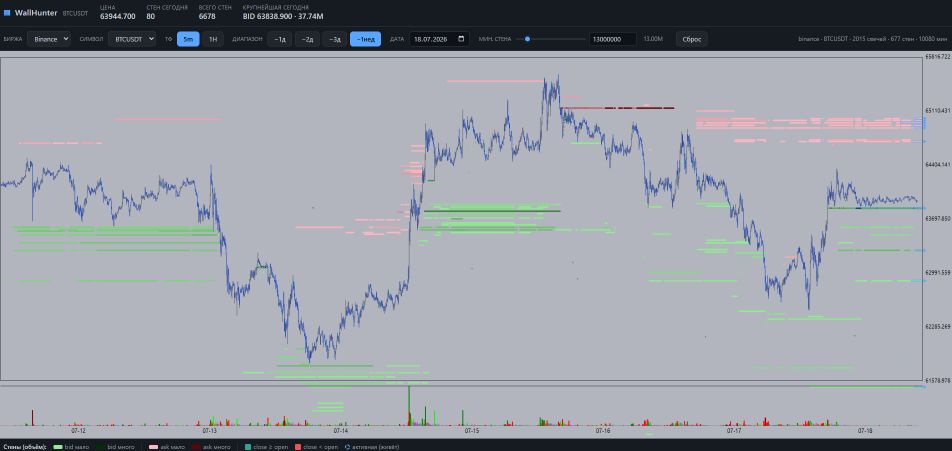Click the 07-12 date label on time axis

(78, 430)
